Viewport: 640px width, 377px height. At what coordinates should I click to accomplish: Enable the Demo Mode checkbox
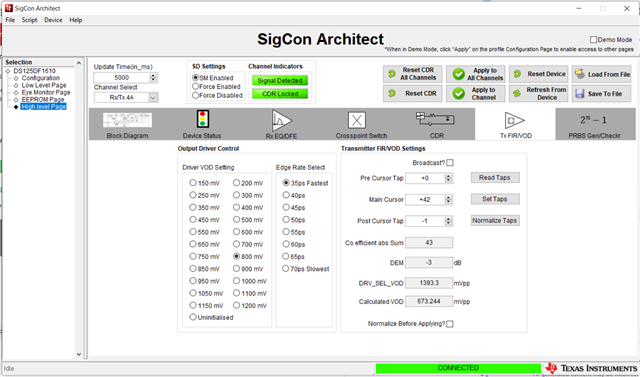click(593, 40)
